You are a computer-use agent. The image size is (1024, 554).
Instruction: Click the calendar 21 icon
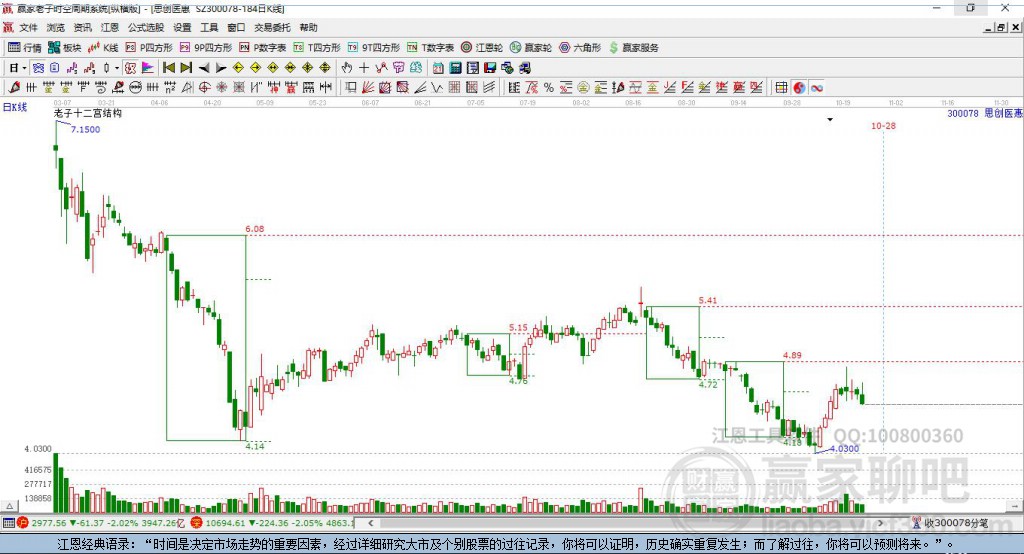(438, 68)
